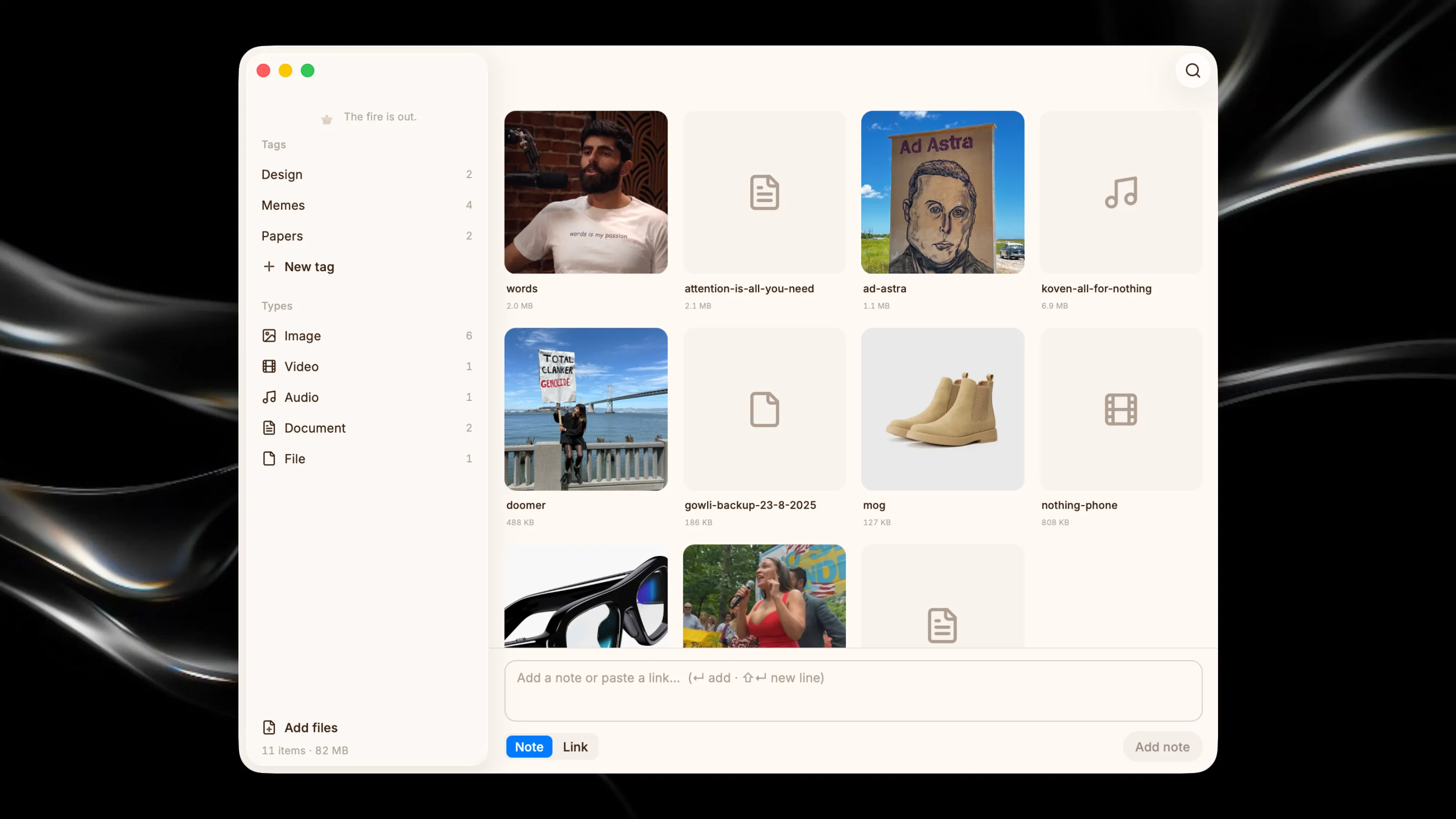
Task: Open the black glasses image thumbnail
Action: pos(586,597)
